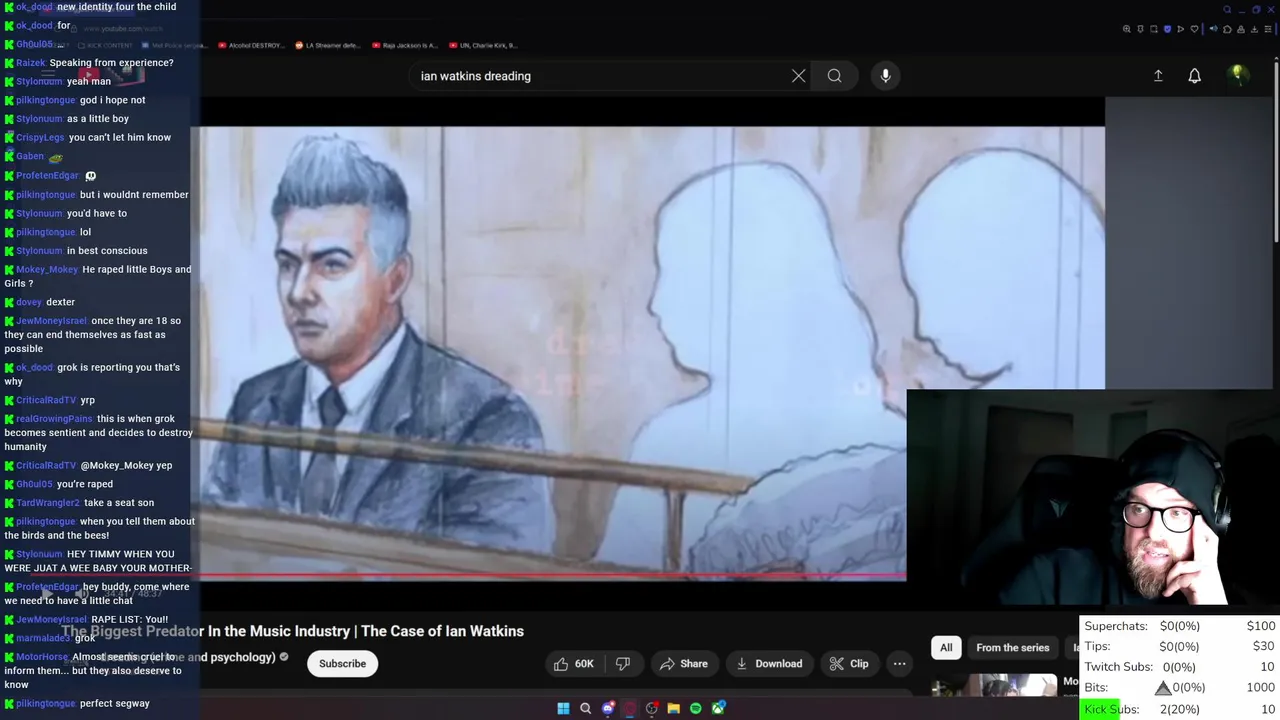Click chat username CrispyLegs
The height and width of the screenshot is (720, 1280).
click(x=40, y=138)
